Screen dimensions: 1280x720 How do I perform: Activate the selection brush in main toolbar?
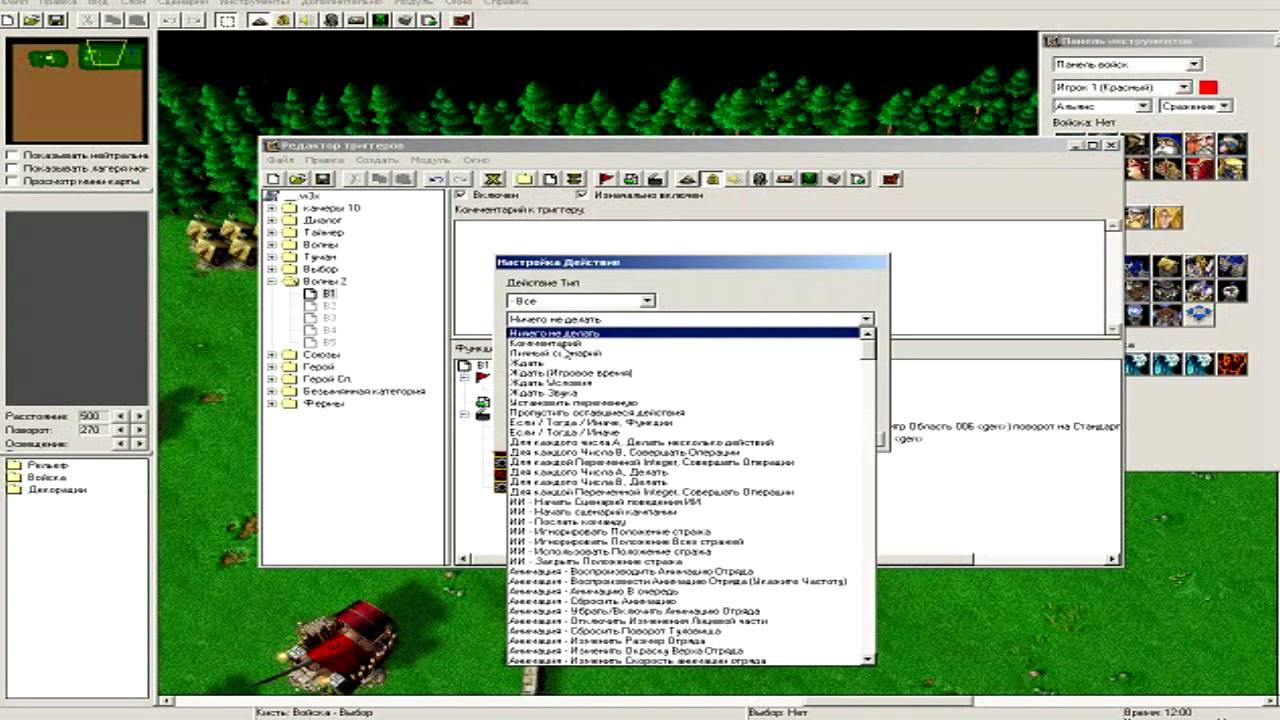tap(228, 20)
